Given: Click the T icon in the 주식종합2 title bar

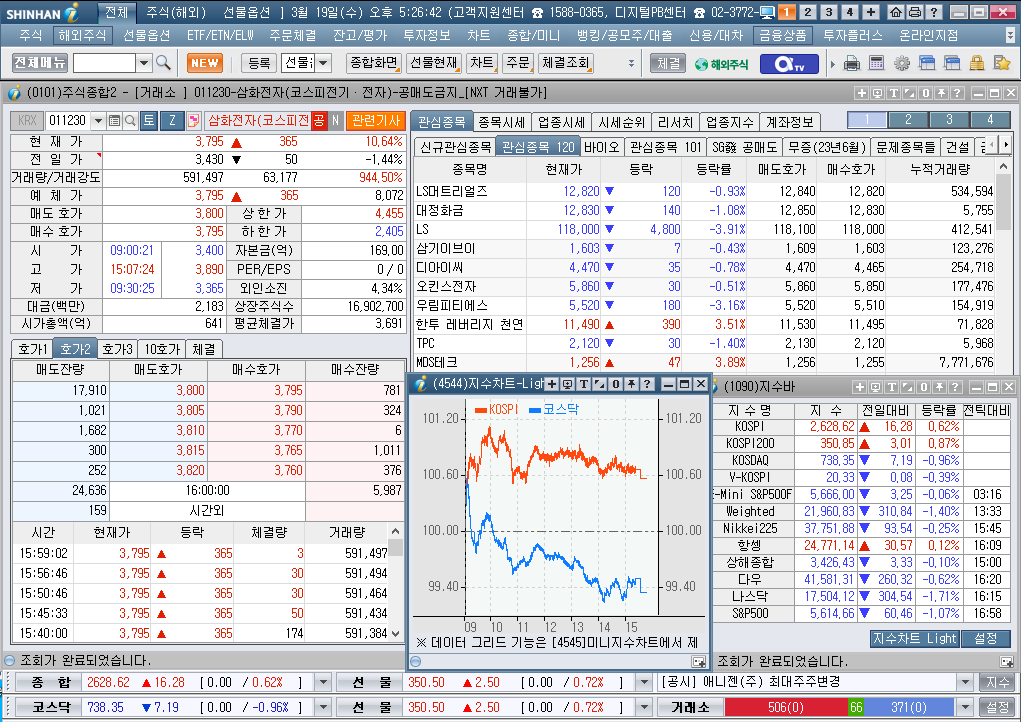Looking at the screenshot, I should [x=893, y=93].
